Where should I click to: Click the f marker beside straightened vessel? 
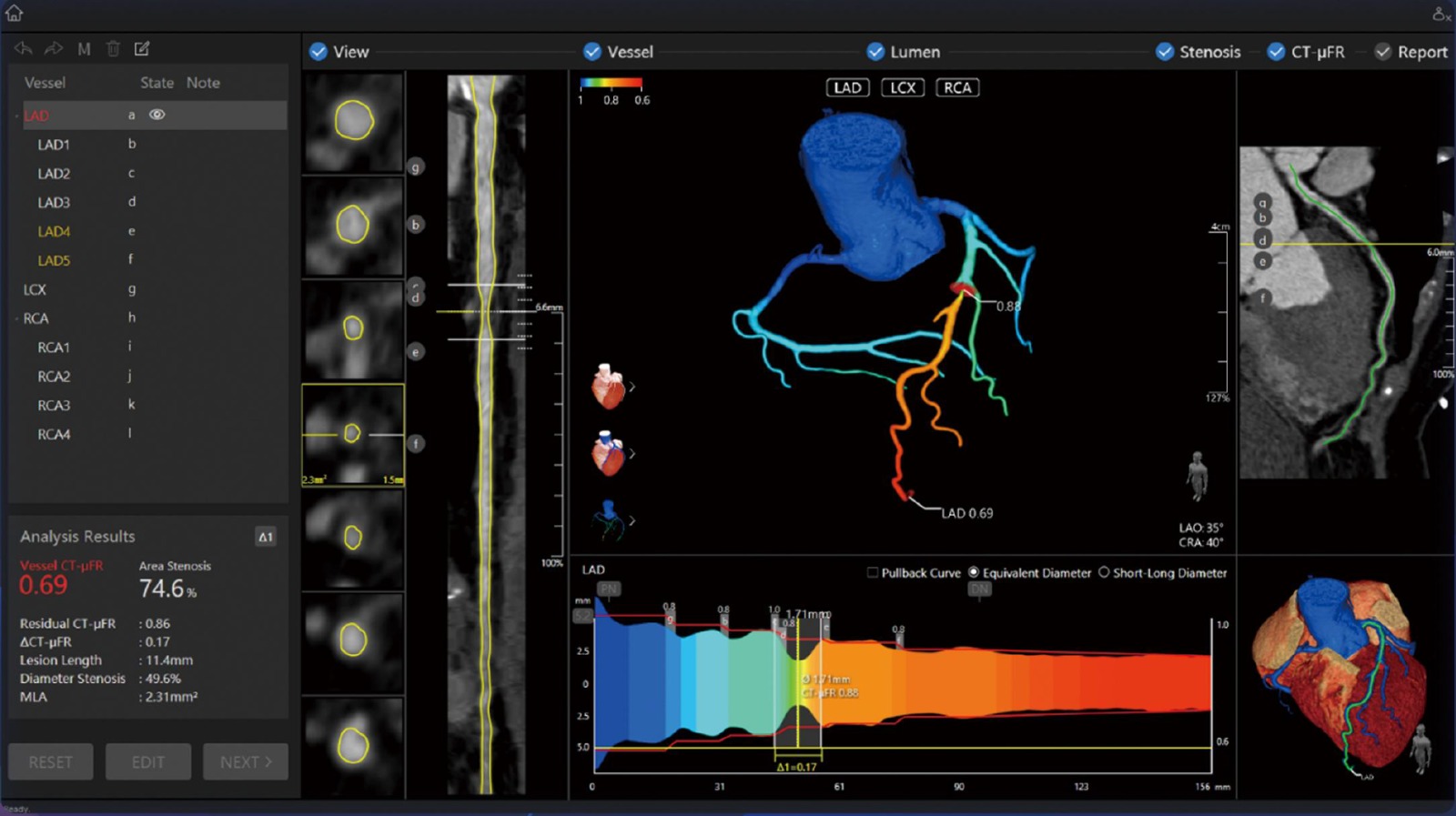coord(415,444)
